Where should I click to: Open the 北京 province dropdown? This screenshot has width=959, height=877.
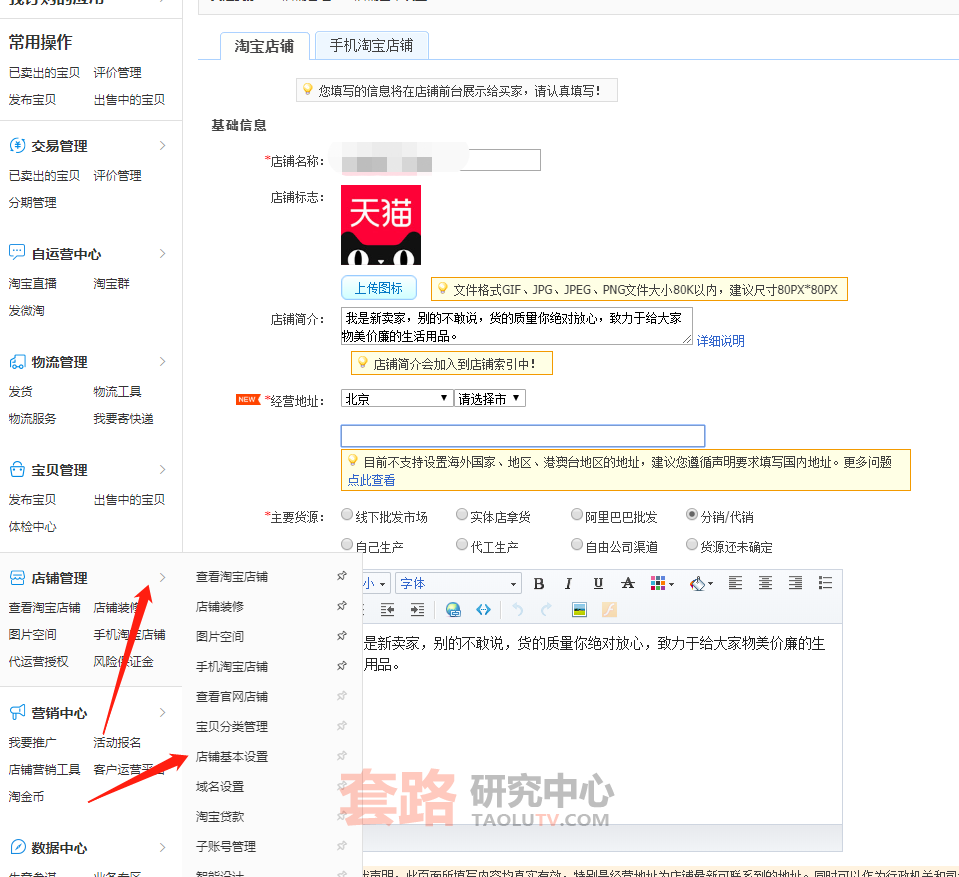[x=397, y=399]
